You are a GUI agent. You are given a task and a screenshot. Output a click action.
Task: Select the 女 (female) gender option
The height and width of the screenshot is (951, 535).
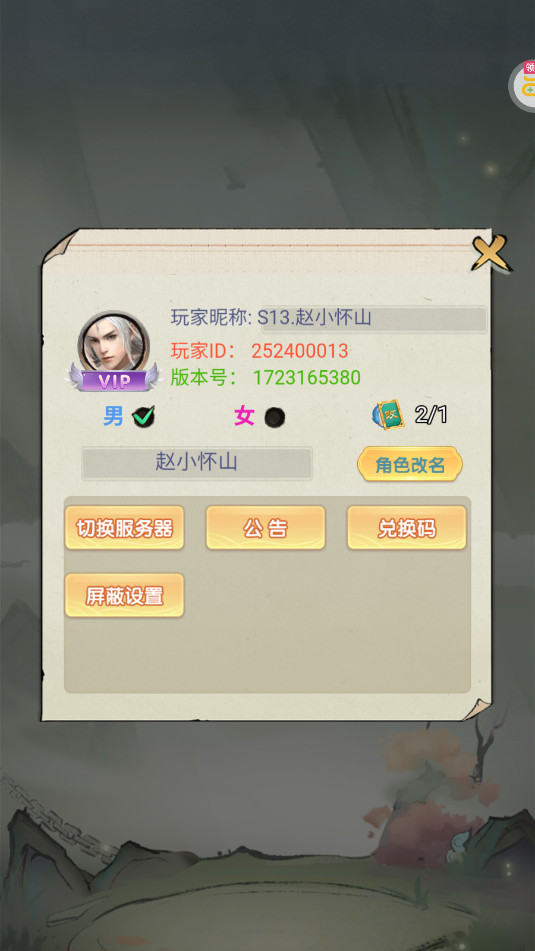tap(275, 417)
